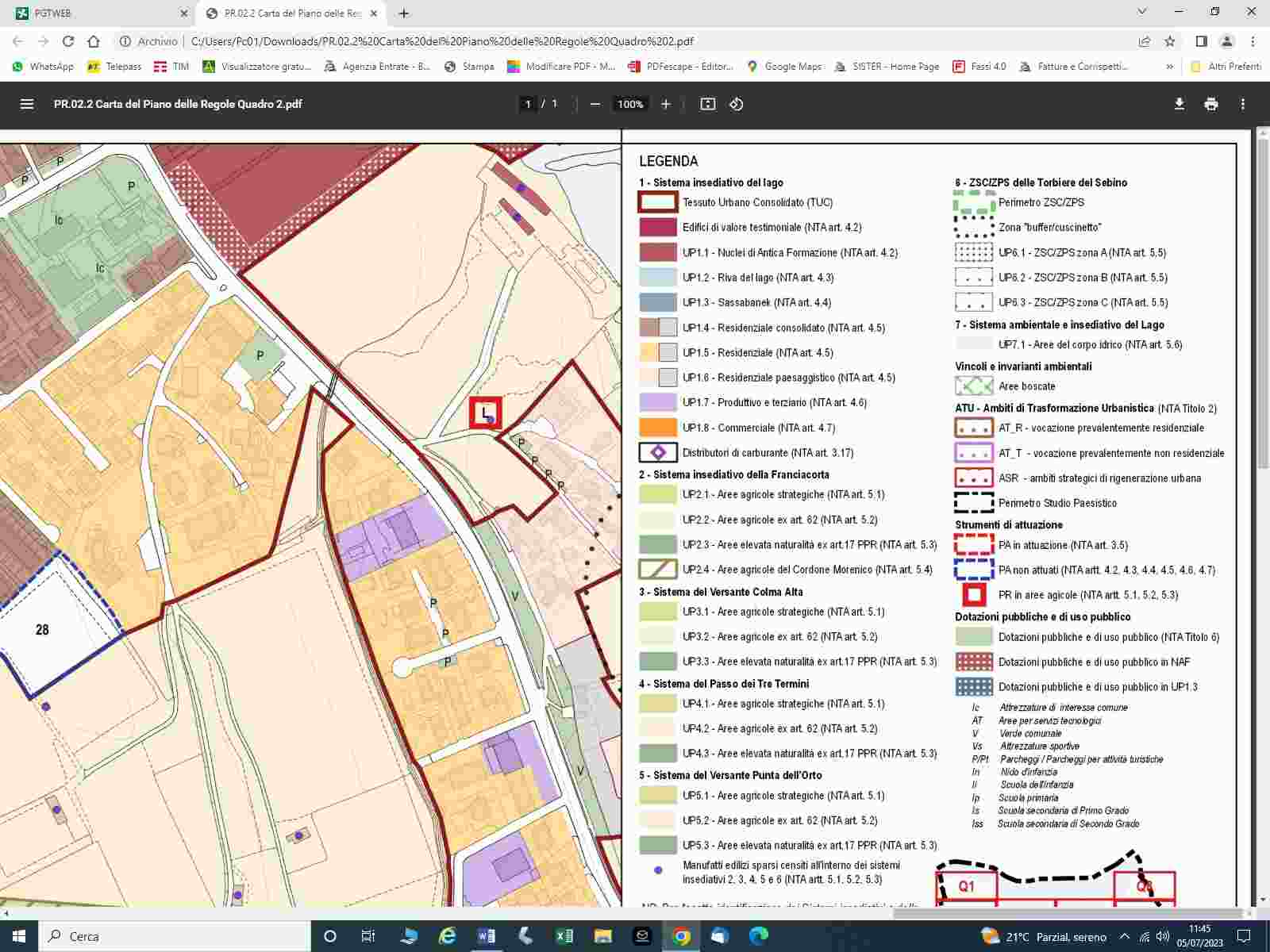Rotate the PDF counterclockwise
The width and height of the screenshot is (1270, 952).
[737, 104]
